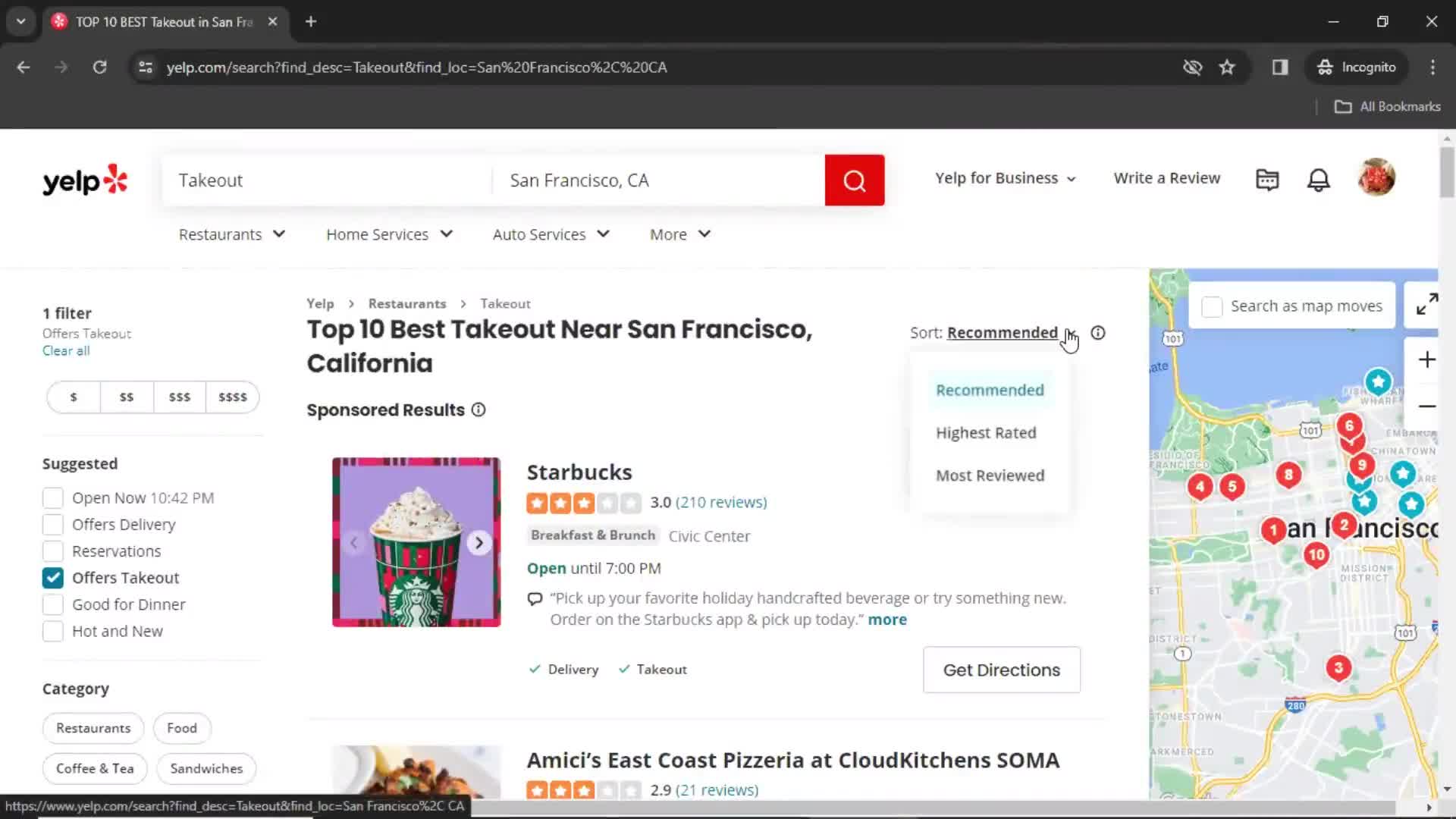This screenshot has width=1456, height=819.
Task: Select map pin number 5
Action: click(x=1232, y=487)
